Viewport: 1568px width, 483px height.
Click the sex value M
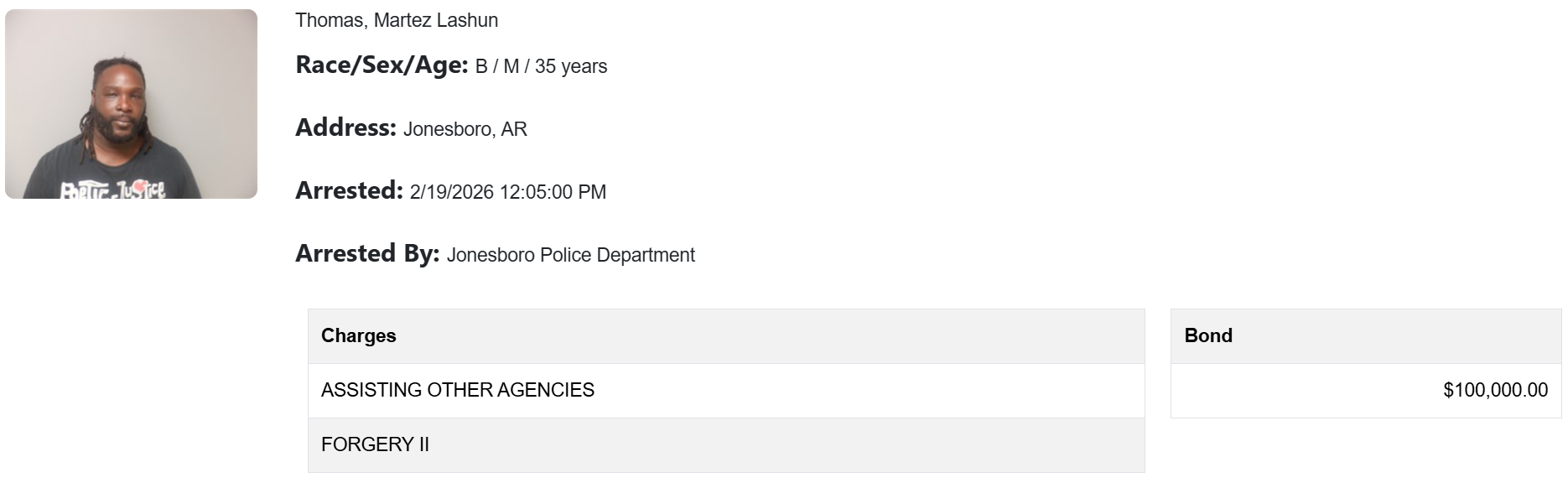click(x=511, y=66)
